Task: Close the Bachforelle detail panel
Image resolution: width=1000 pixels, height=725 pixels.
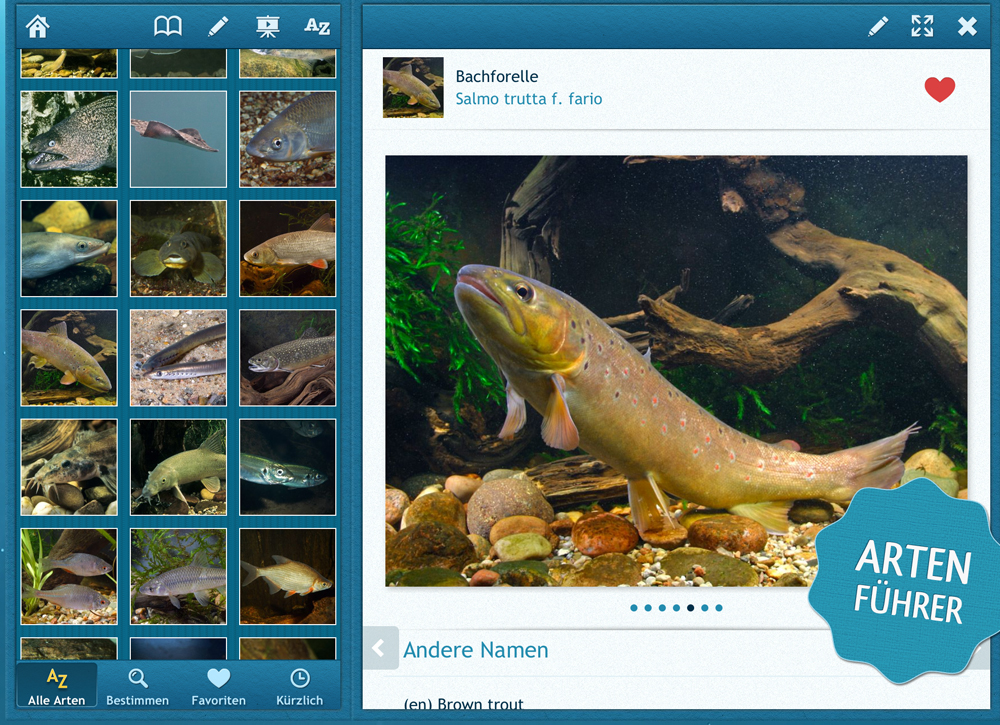Action: pyautogui.click(x=967, y=26)
